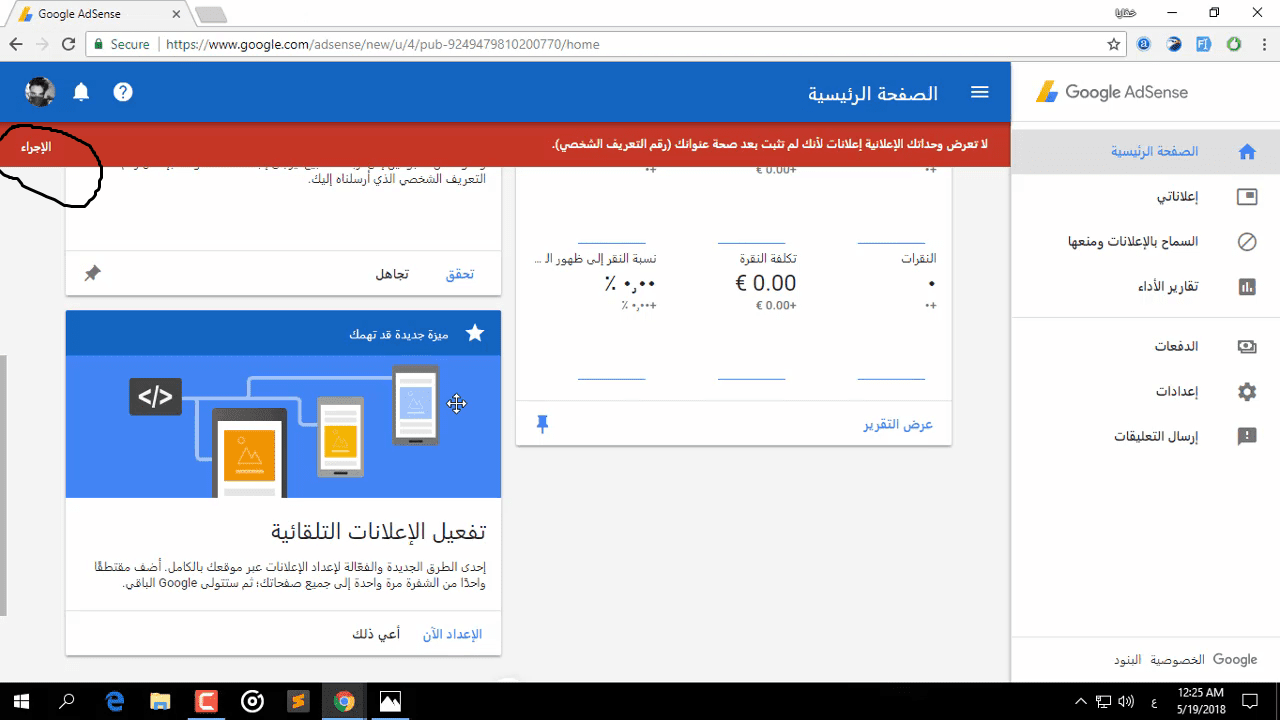Image resolution: width=1280 pixels, height=720 pixels.
Task: Click the تحقق (verify) link
Action: coord(459,274)
